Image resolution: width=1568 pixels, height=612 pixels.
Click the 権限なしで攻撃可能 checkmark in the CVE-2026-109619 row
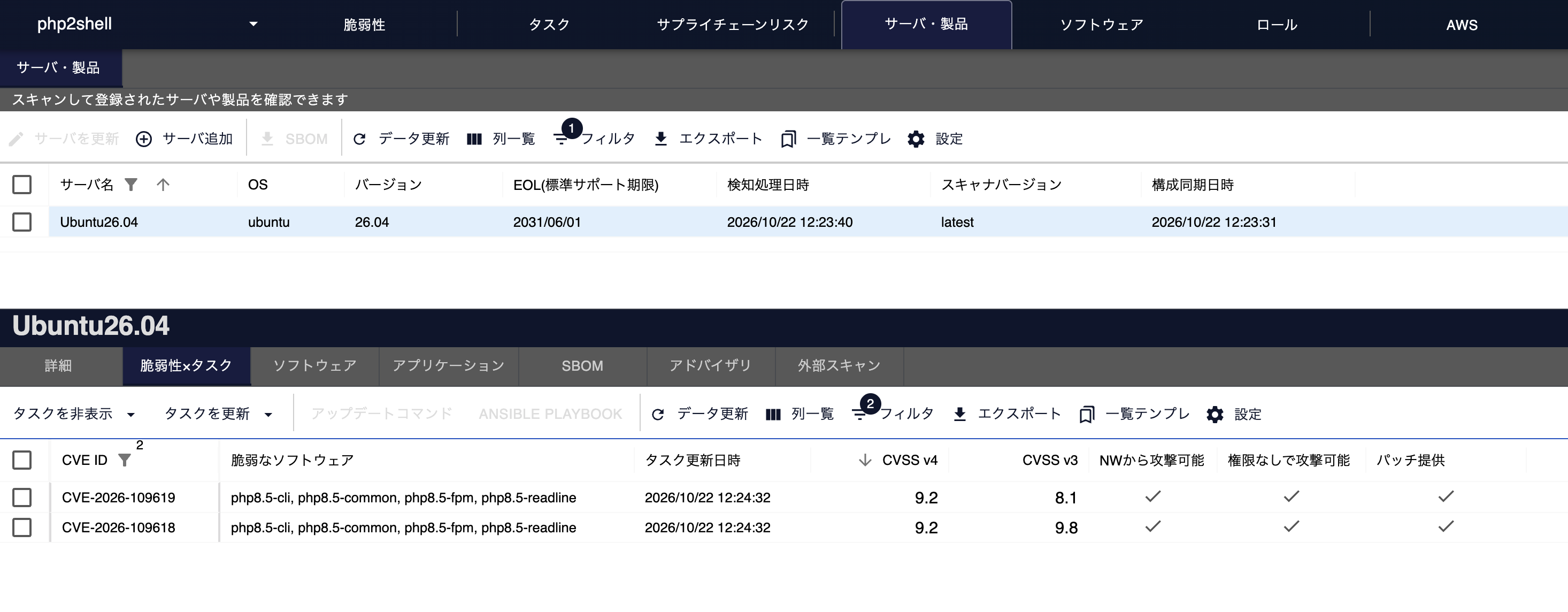click(x=1292, y=496)
